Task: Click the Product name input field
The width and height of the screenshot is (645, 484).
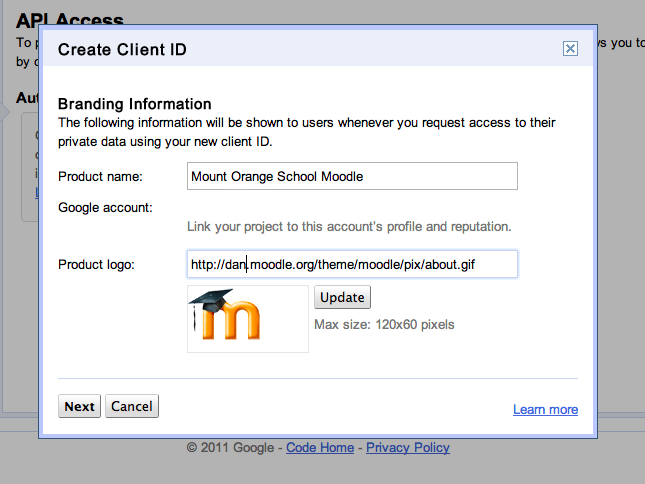Action: (352, 177)
